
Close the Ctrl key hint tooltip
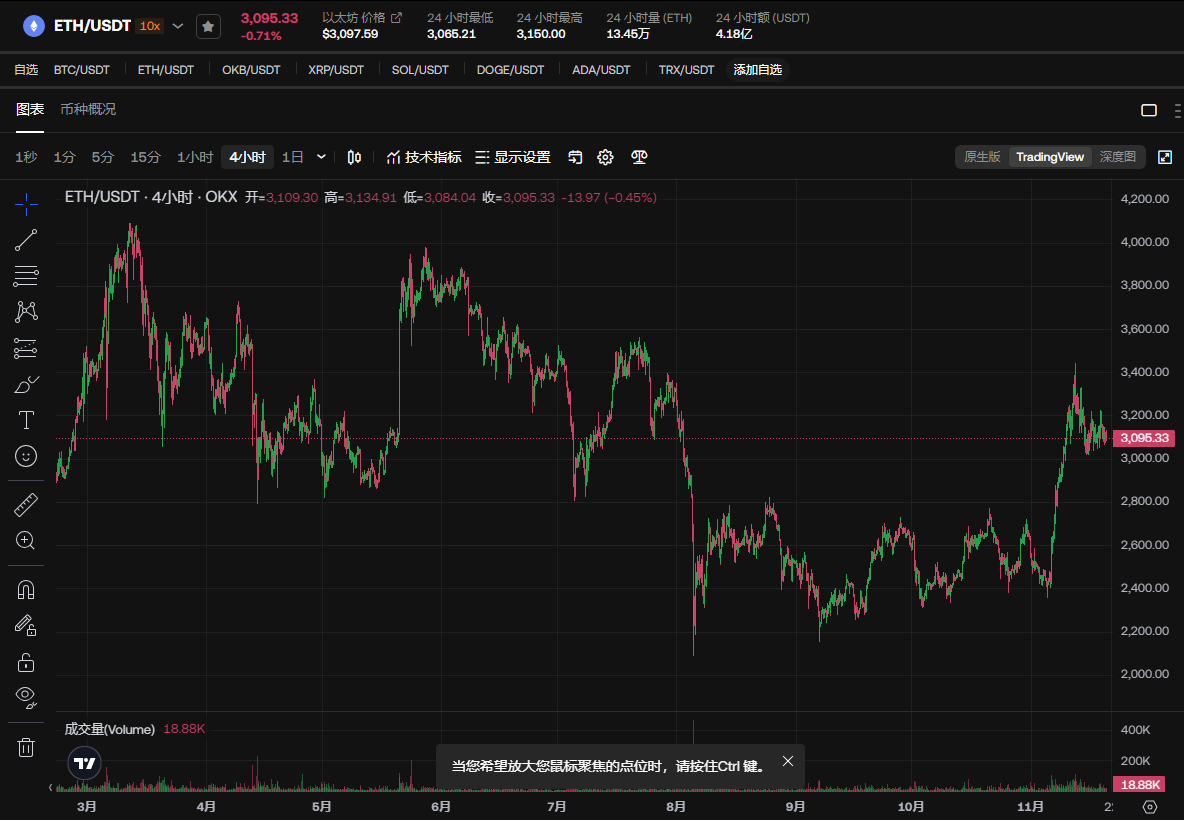788,762
